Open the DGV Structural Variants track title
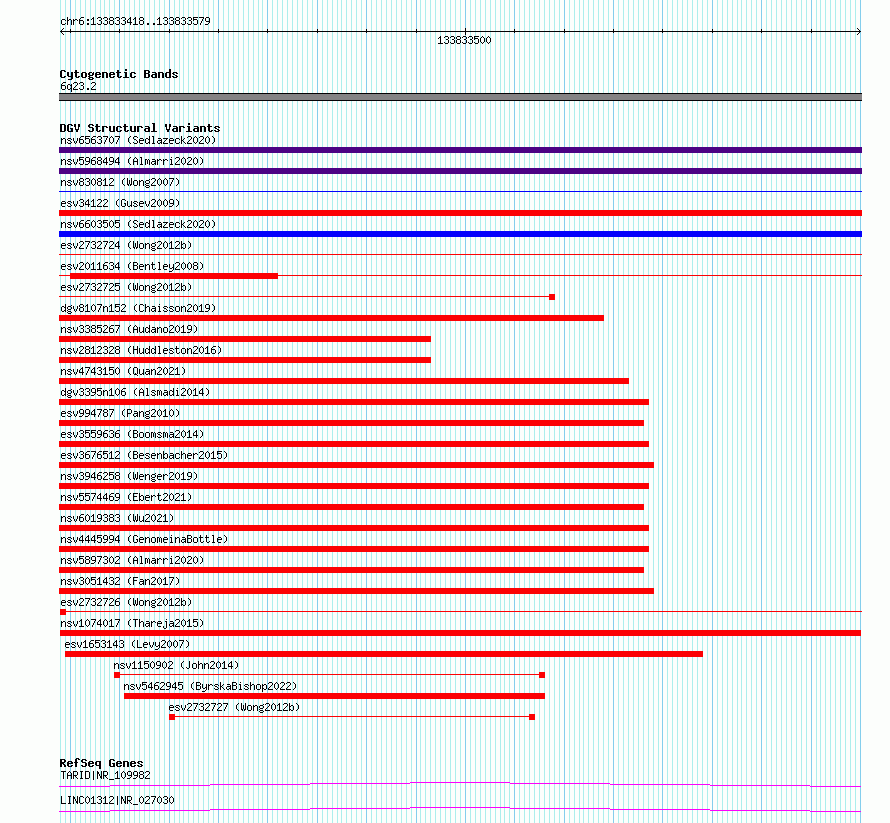Viewport: 890px width, 823px height. 140,128
